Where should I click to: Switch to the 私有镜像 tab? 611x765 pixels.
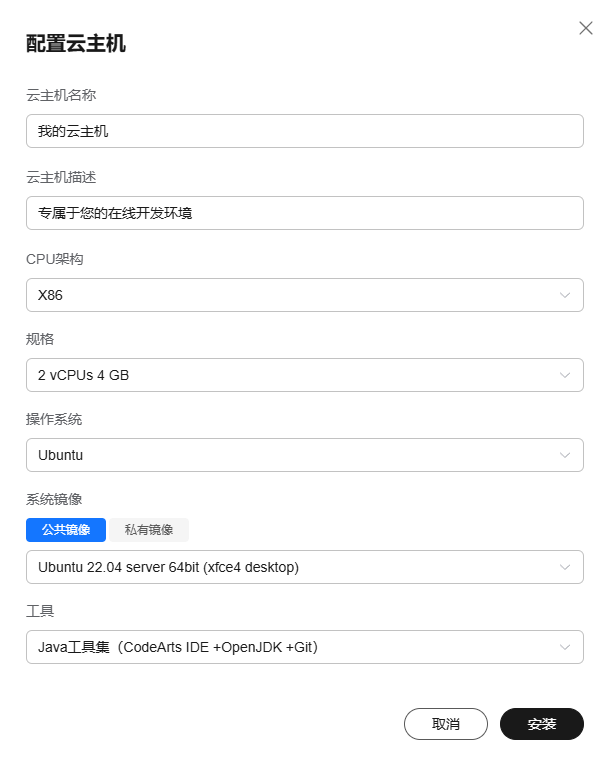(x=149, y=530)
